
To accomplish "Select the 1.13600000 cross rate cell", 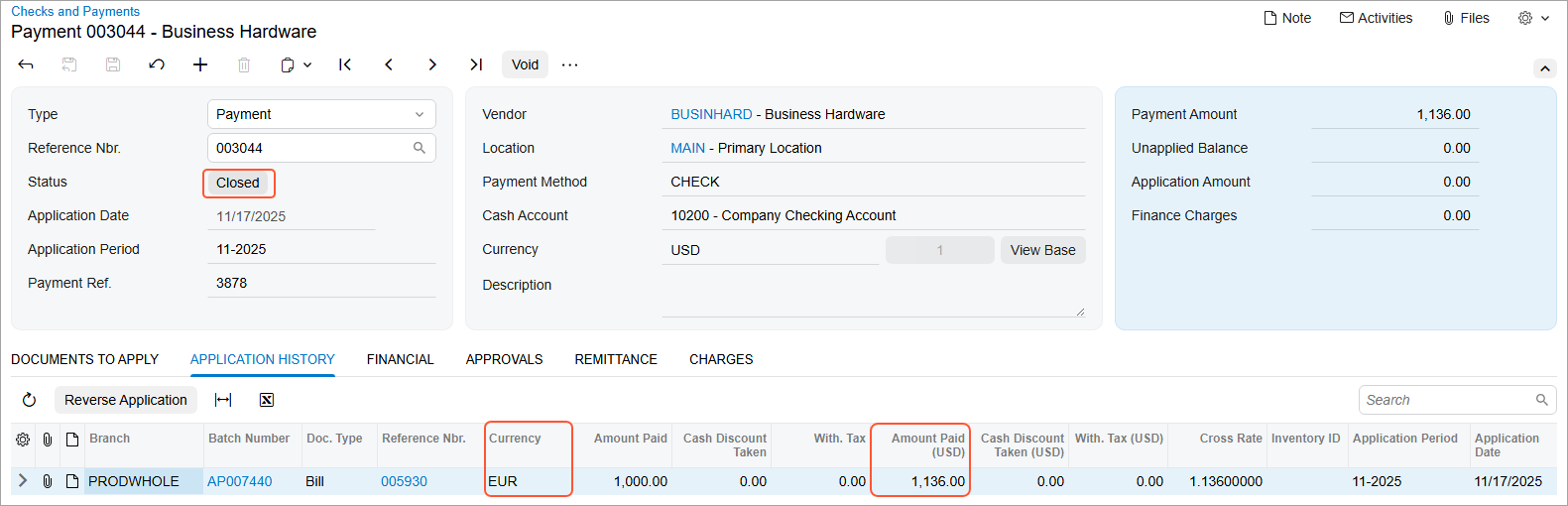I will click(1218, 481).
